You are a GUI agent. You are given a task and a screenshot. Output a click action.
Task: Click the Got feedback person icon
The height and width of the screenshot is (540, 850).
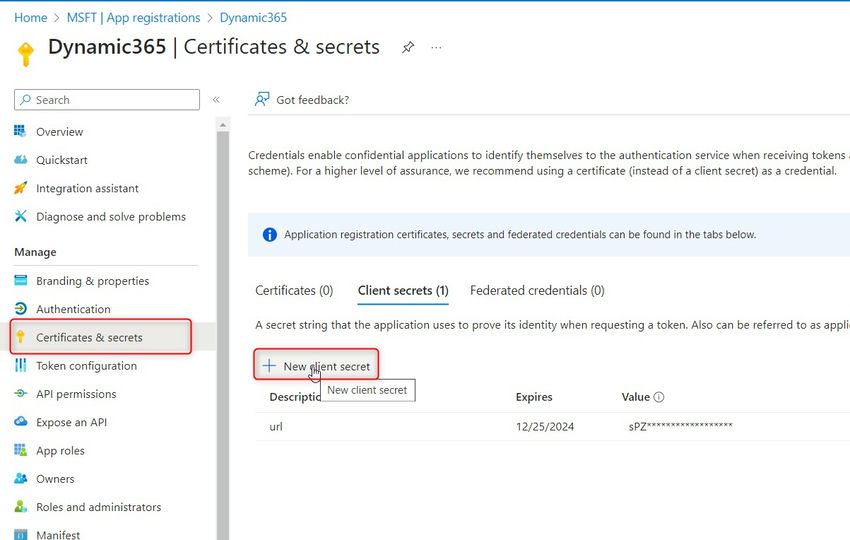(262, 99)
